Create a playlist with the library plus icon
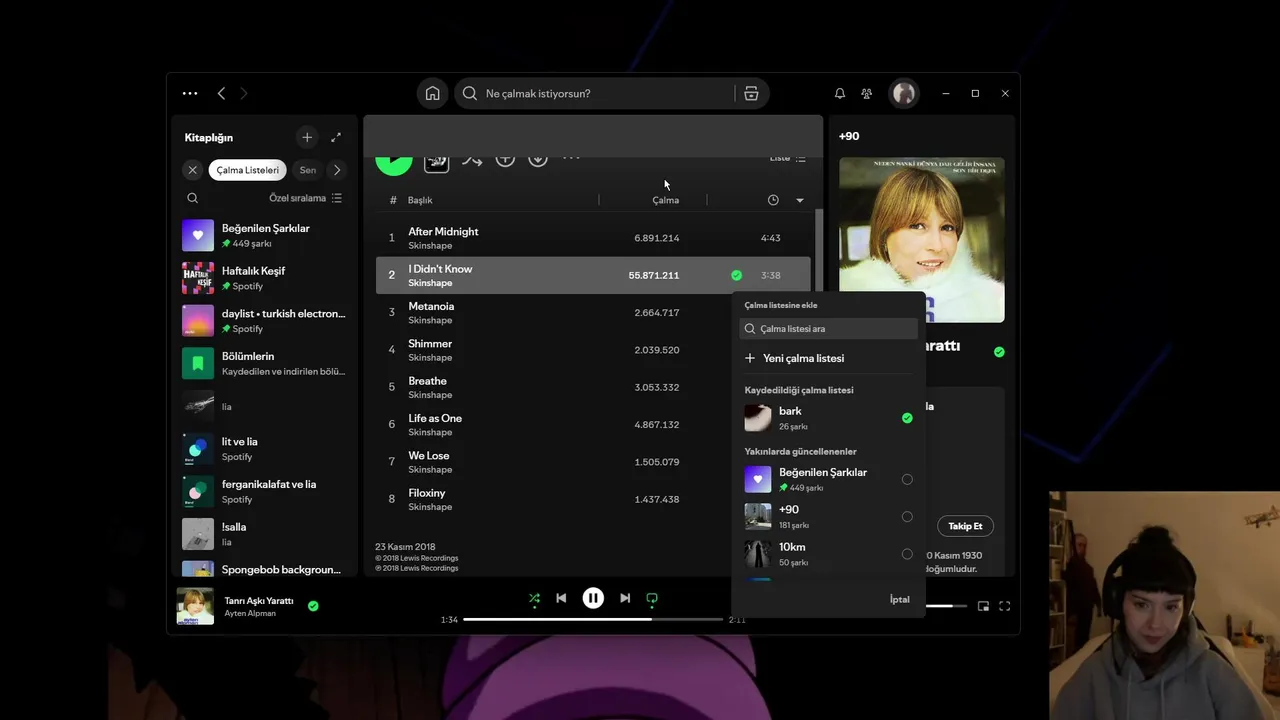This screenshot has width=1280, height=720. (x=307, y=137)
